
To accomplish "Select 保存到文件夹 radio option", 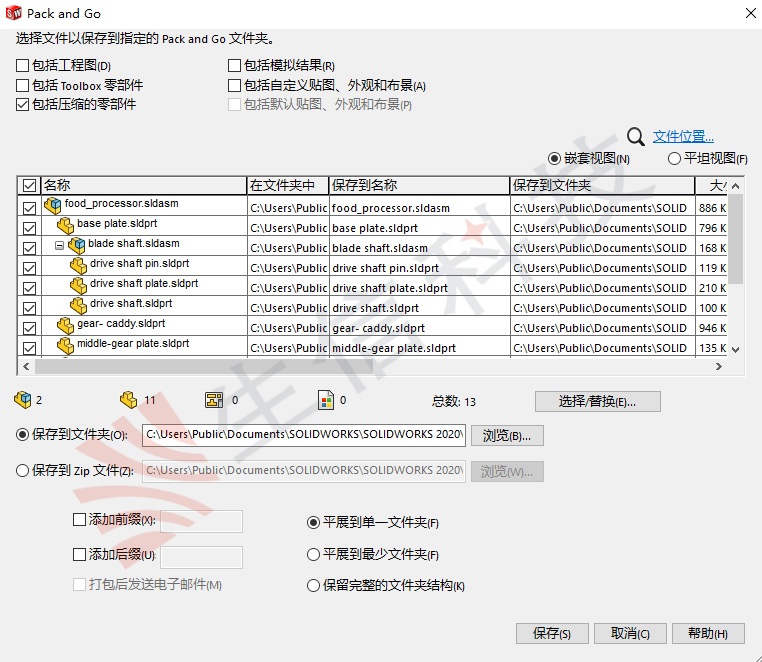I will (22, 435).
